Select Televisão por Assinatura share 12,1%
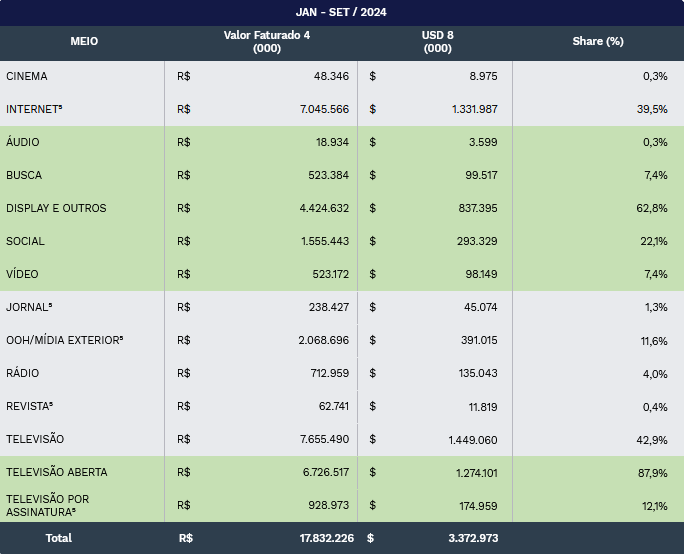 (655, 506)
